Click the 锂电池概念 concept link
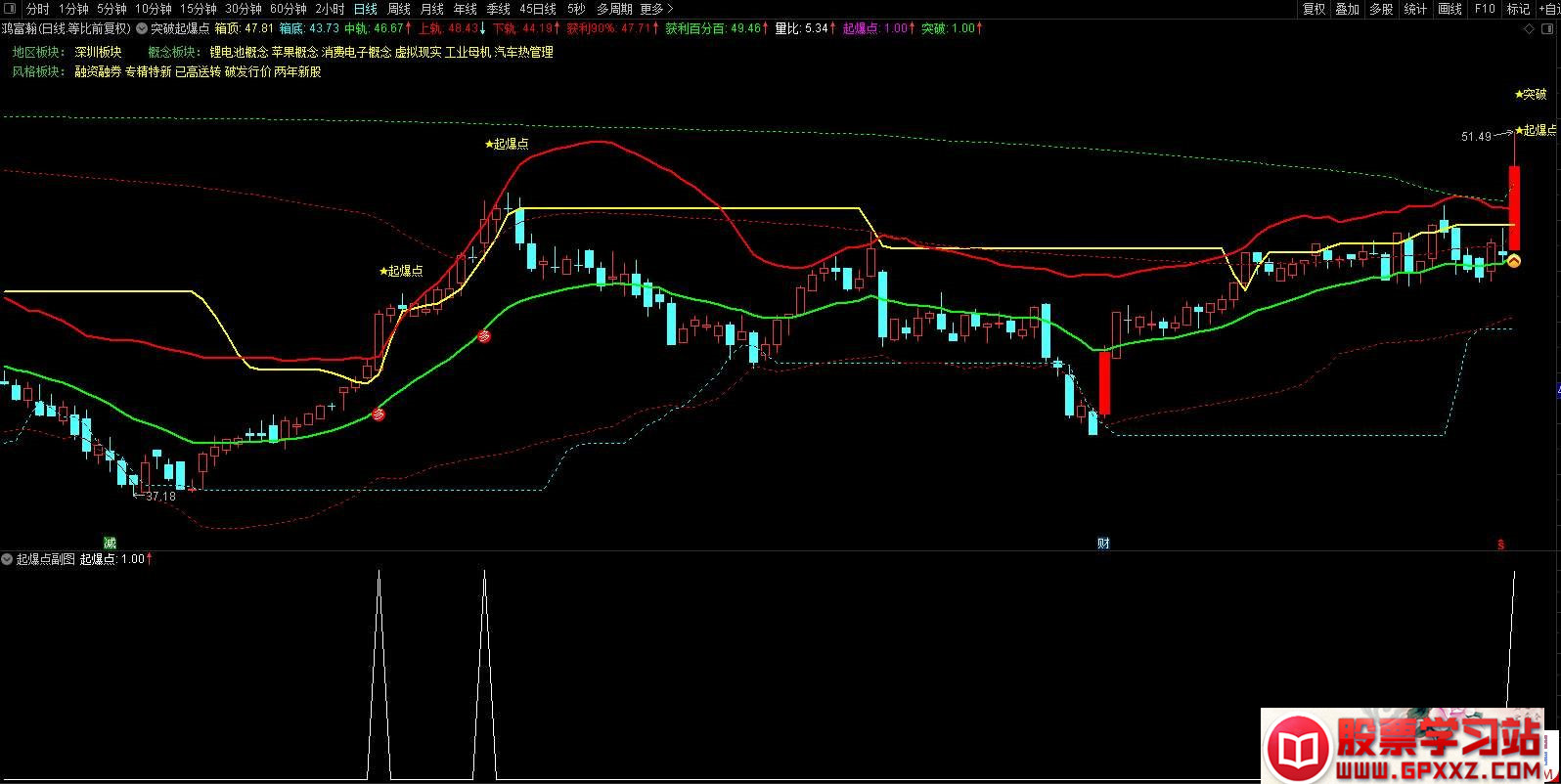The width and height of the screenshot is (1561, 784). [x=239, y=52]
